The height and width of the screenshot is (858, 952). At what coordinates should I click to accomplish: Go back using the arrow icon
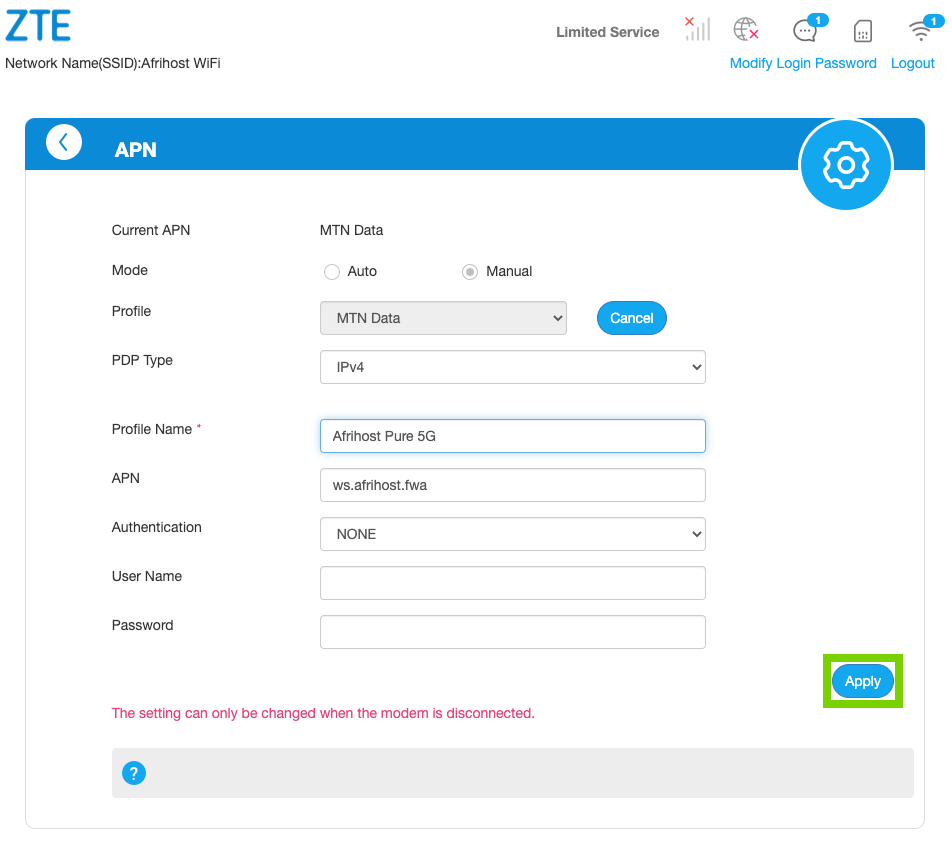click(x=64, y=142)
